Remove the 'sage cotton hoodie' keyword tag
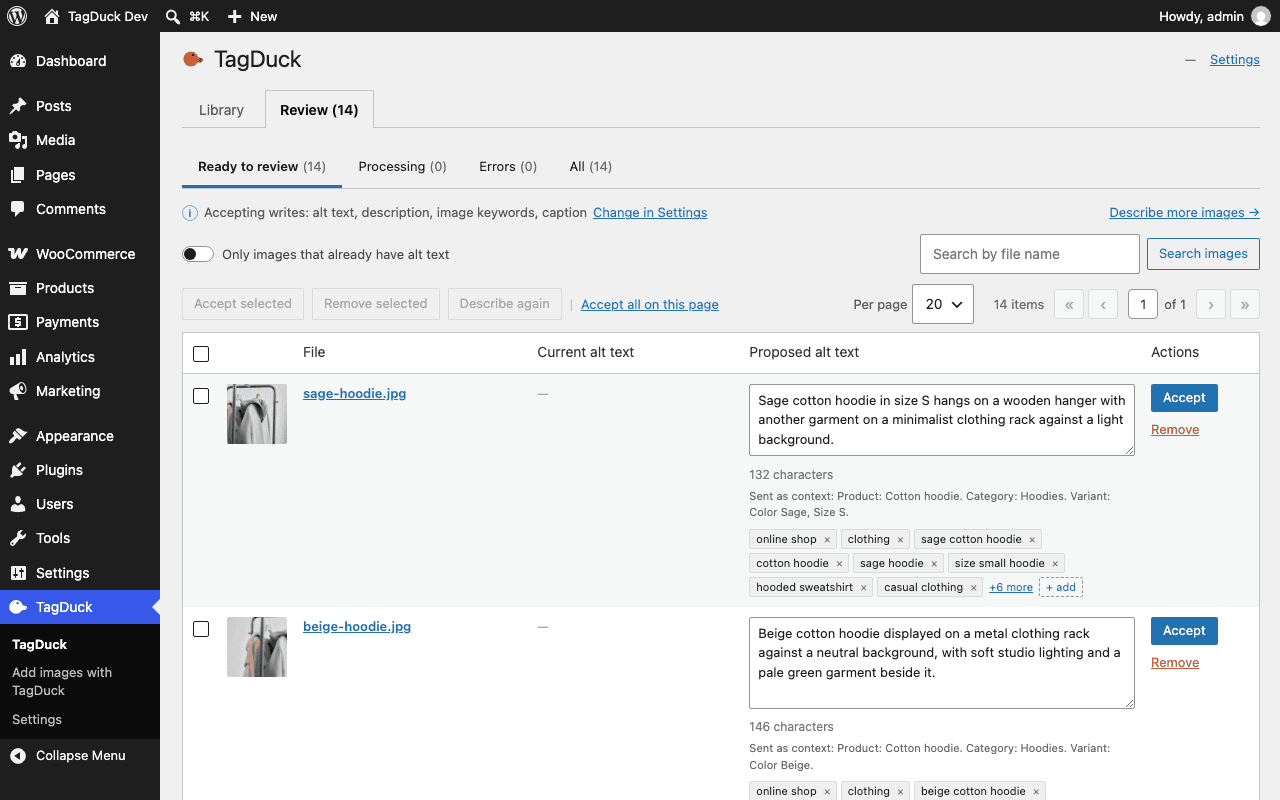The width and height of the screenshot is (1280, 800). [x=1032, y=540]
